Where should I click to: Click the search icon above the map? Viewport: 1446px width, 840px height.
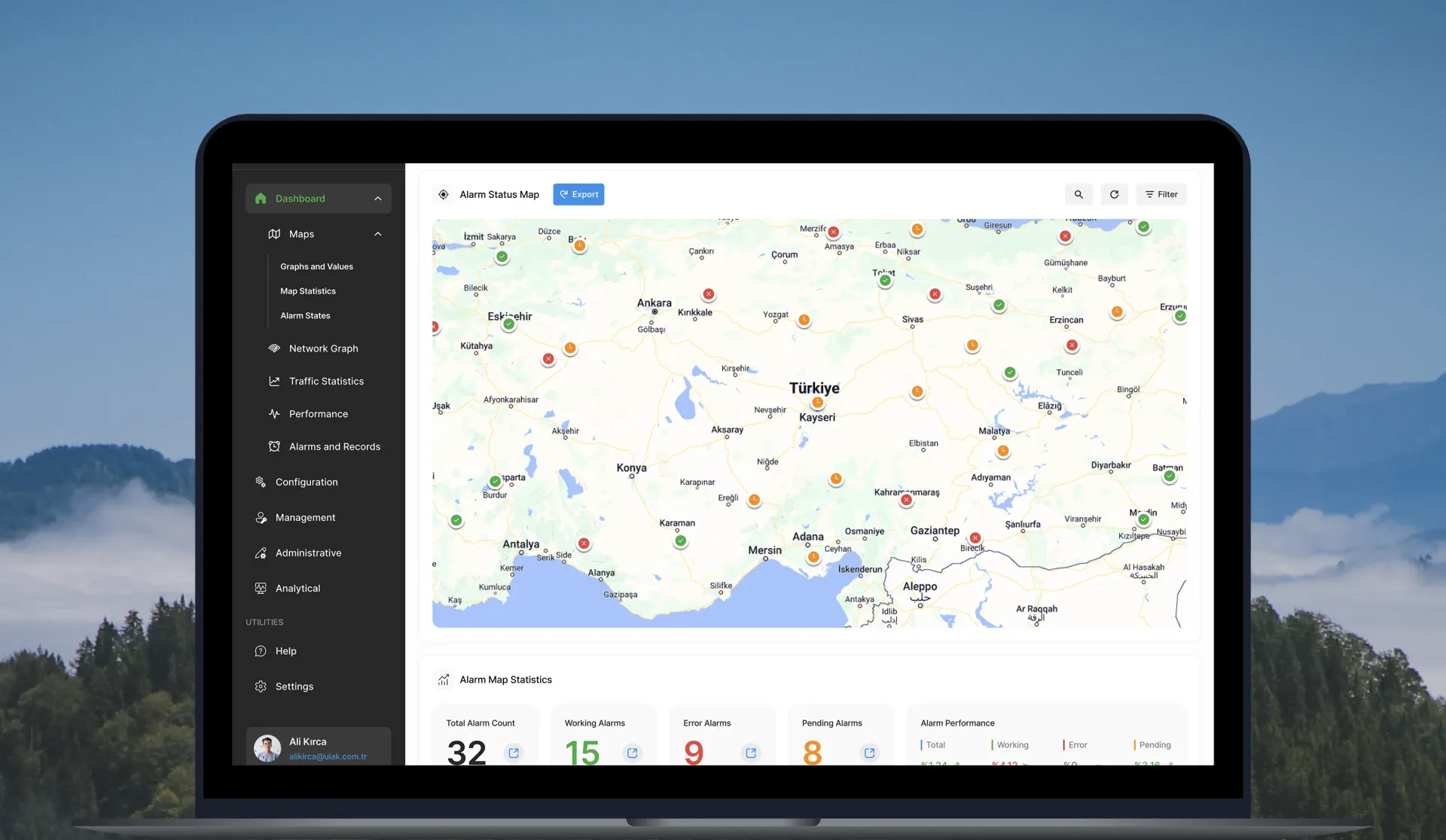pos(1078,194)
